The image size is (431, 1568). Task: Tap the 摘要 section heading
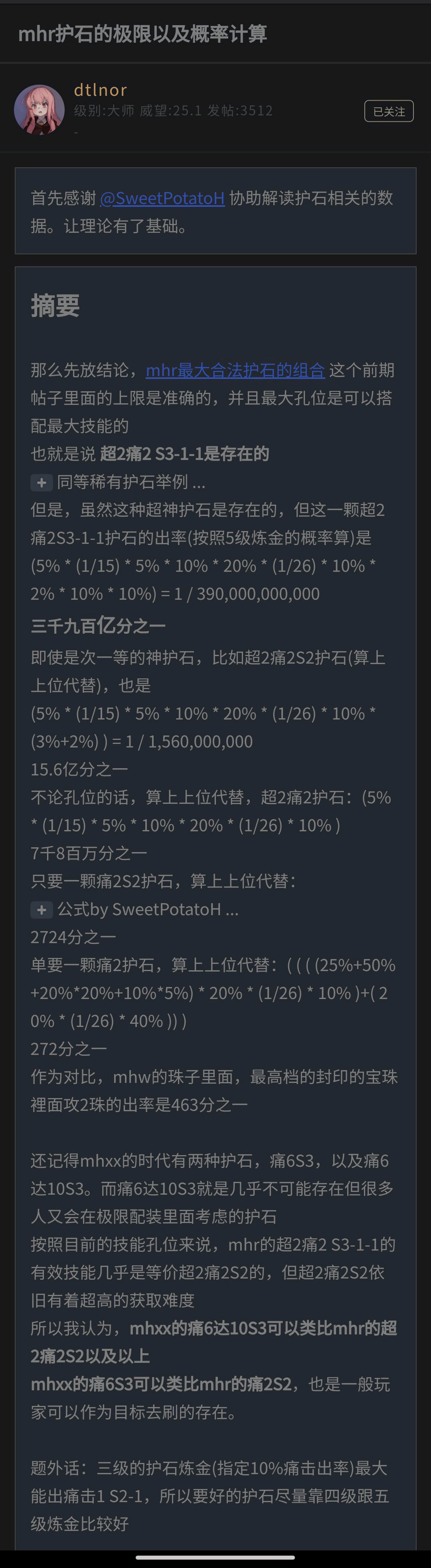click(x=55, y=305)
